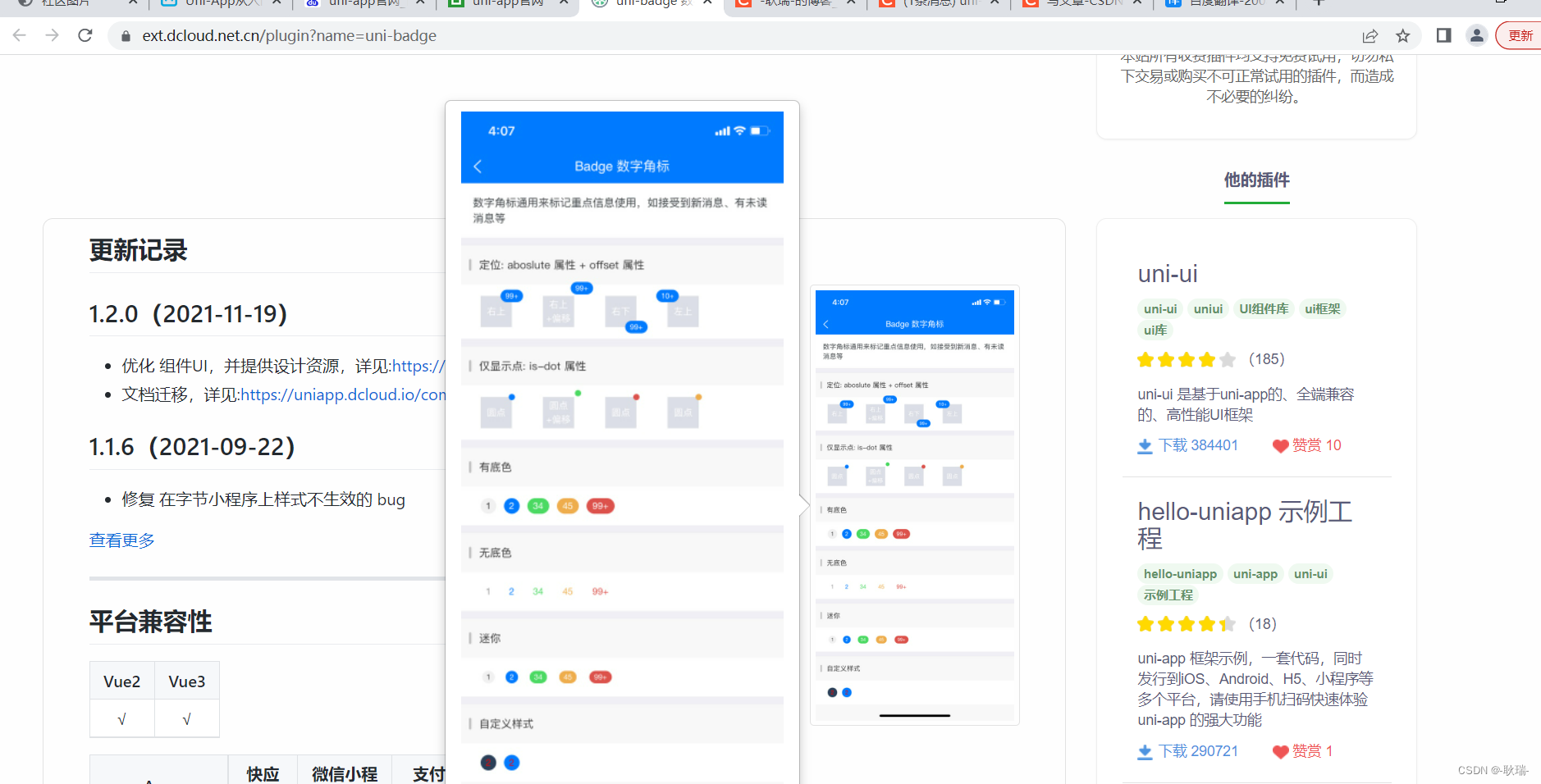The height and width of the screenshot is (784, 1541).
Task: Click the 1.1.6 (2021-09-22) version heading
Action: tap(192, 447)
